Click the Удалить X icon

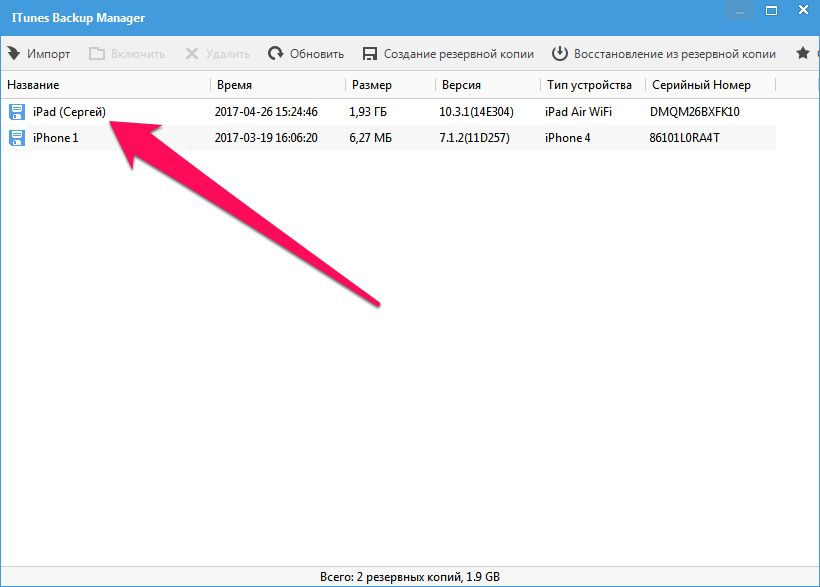[192, 53]
